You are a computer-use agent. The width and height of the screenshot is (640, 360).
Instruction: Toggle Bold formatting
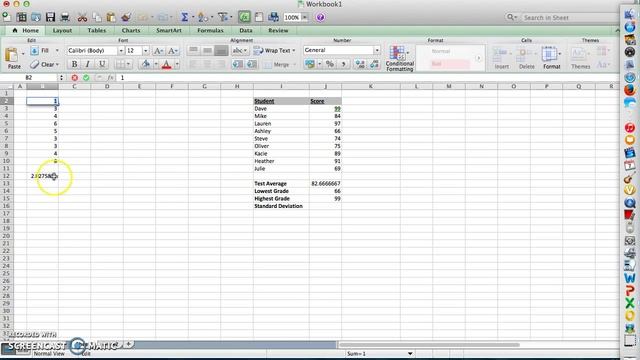pyautogui.click(x=74, y=64)
